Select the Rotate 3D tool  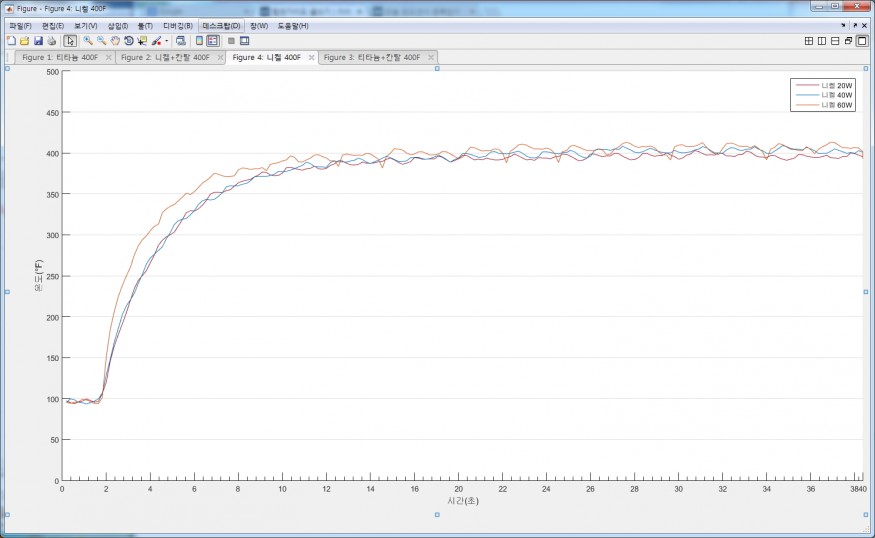pyautogui.click(x=128, y=41)
